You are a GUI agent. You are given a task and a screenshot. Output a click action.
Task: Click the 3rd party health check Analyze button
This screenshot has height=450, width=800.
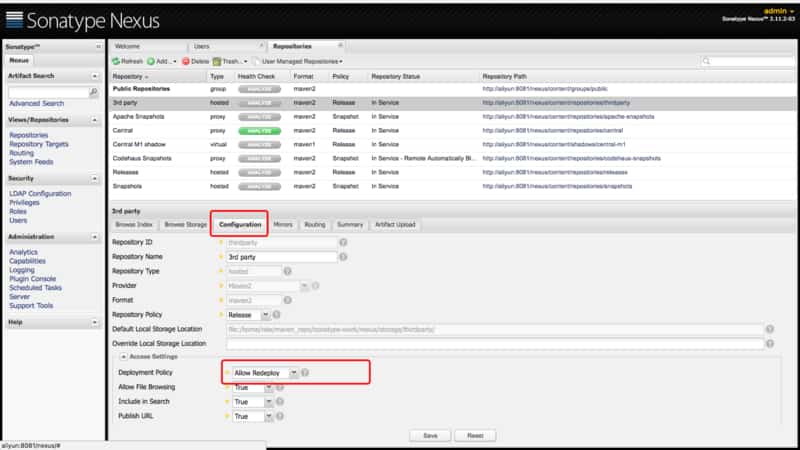coord(259,103)
